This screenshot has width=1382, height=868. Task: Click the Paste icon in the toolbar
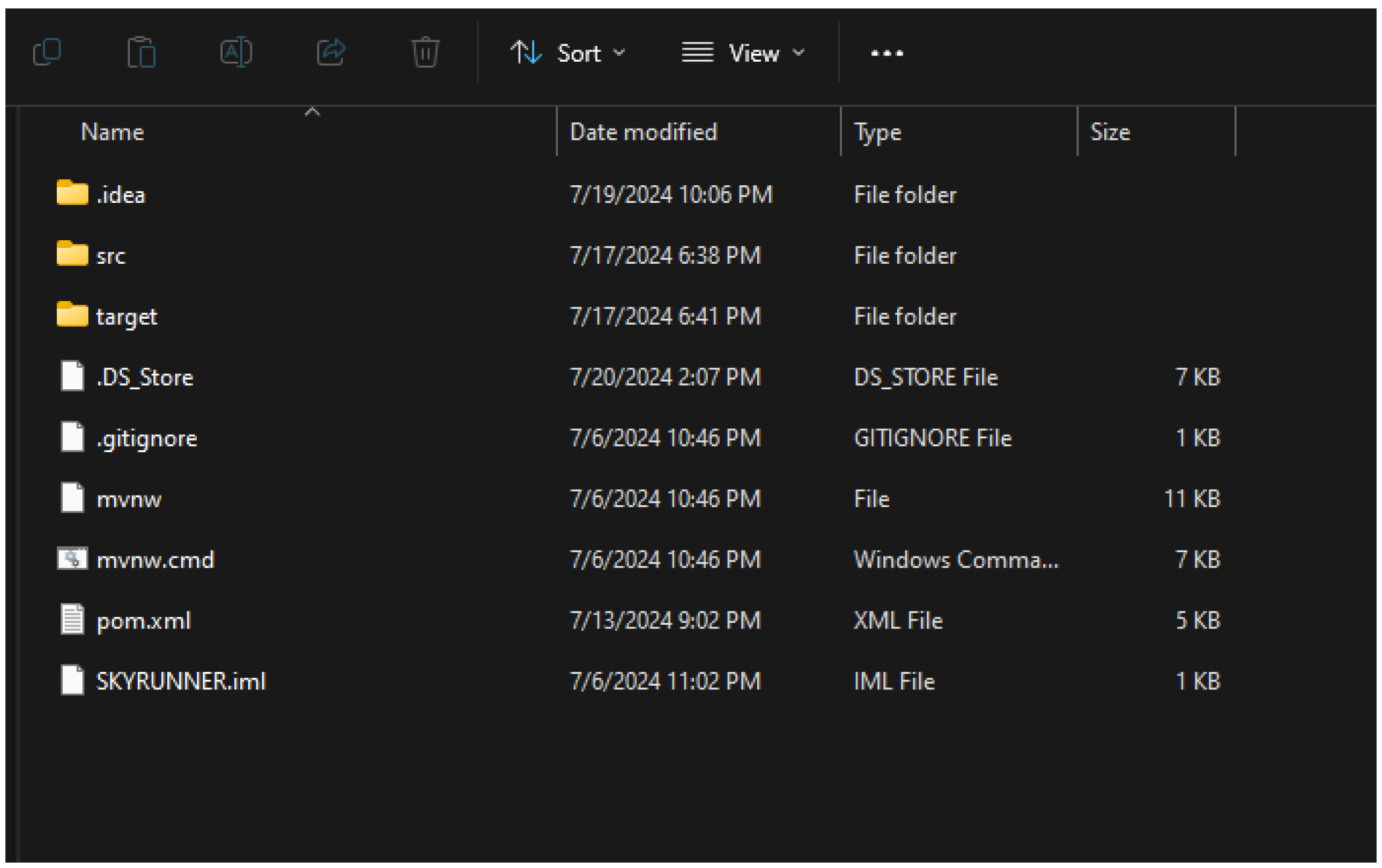(141, 53)
